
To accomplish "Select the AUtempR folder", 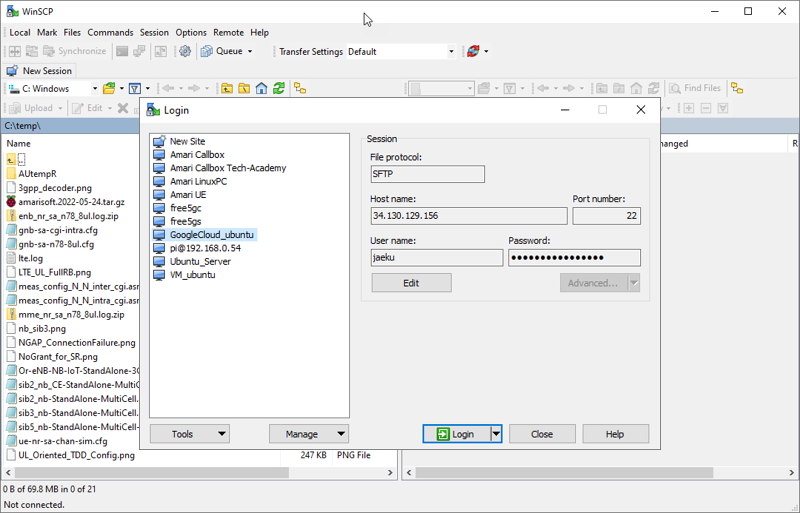I will pos(37,174).
